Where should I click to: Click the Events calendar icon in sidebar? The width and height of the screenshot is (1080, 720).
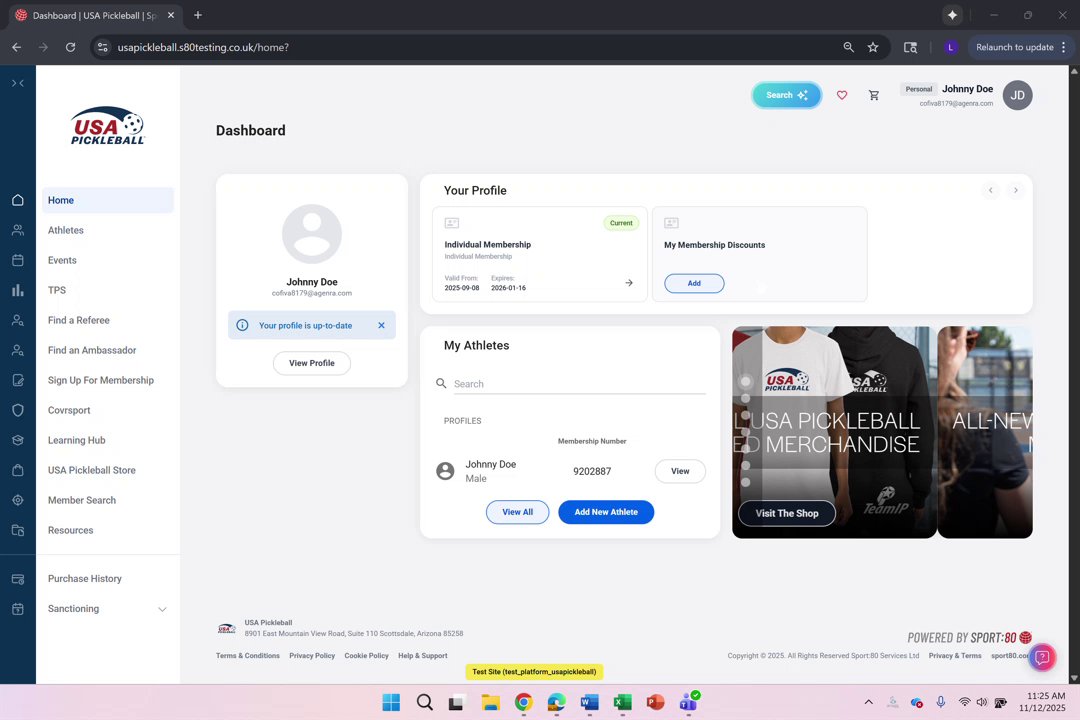click(18, 260)
